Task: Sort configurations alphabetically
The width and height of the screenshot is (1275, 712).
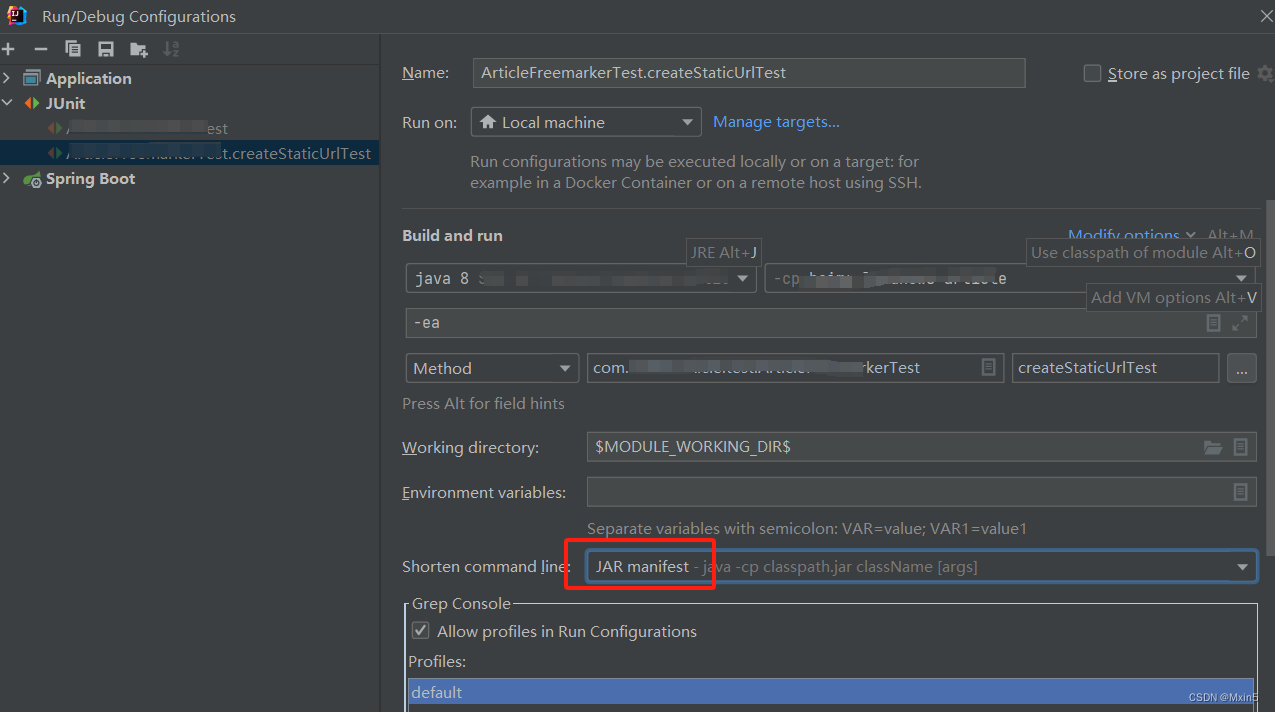Action: click(x=170, y=48)
